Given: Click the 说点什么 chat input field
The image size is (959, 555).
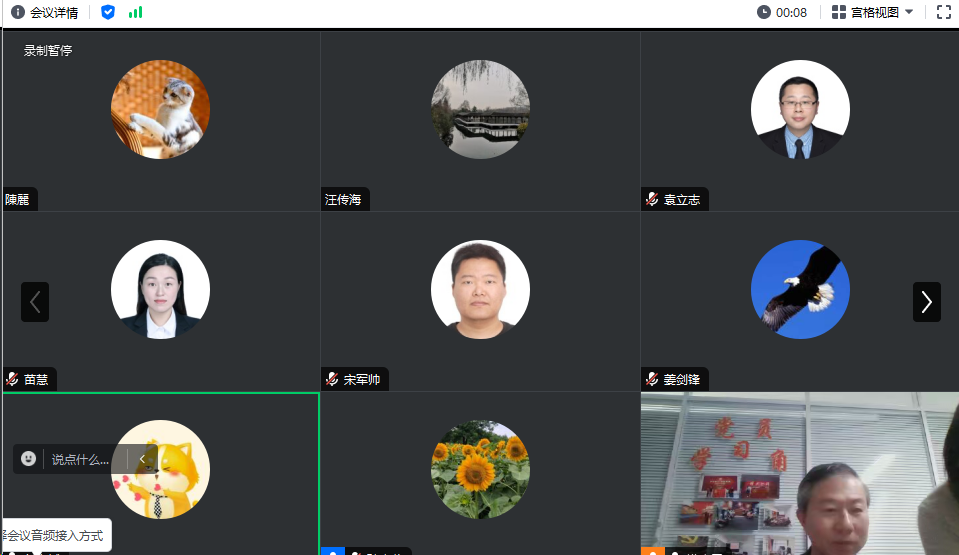Looking at the screenshot, I should point(81,460).
